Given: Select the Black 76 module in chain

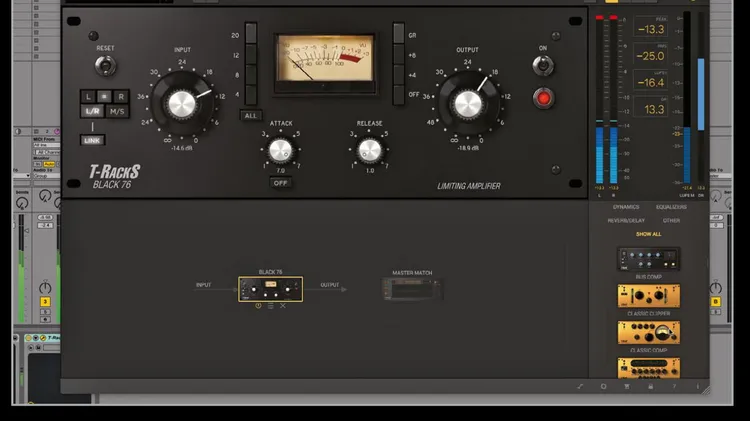Looking at the screenshot, I should click(x=270, y=289).
